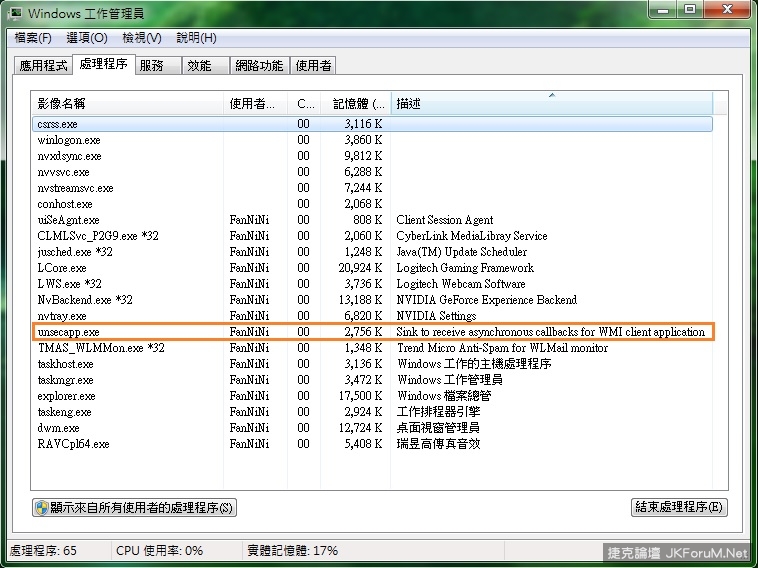Switch to the 使用者 tab
This screenshot has width=758, height=568.
click(313, 66)
